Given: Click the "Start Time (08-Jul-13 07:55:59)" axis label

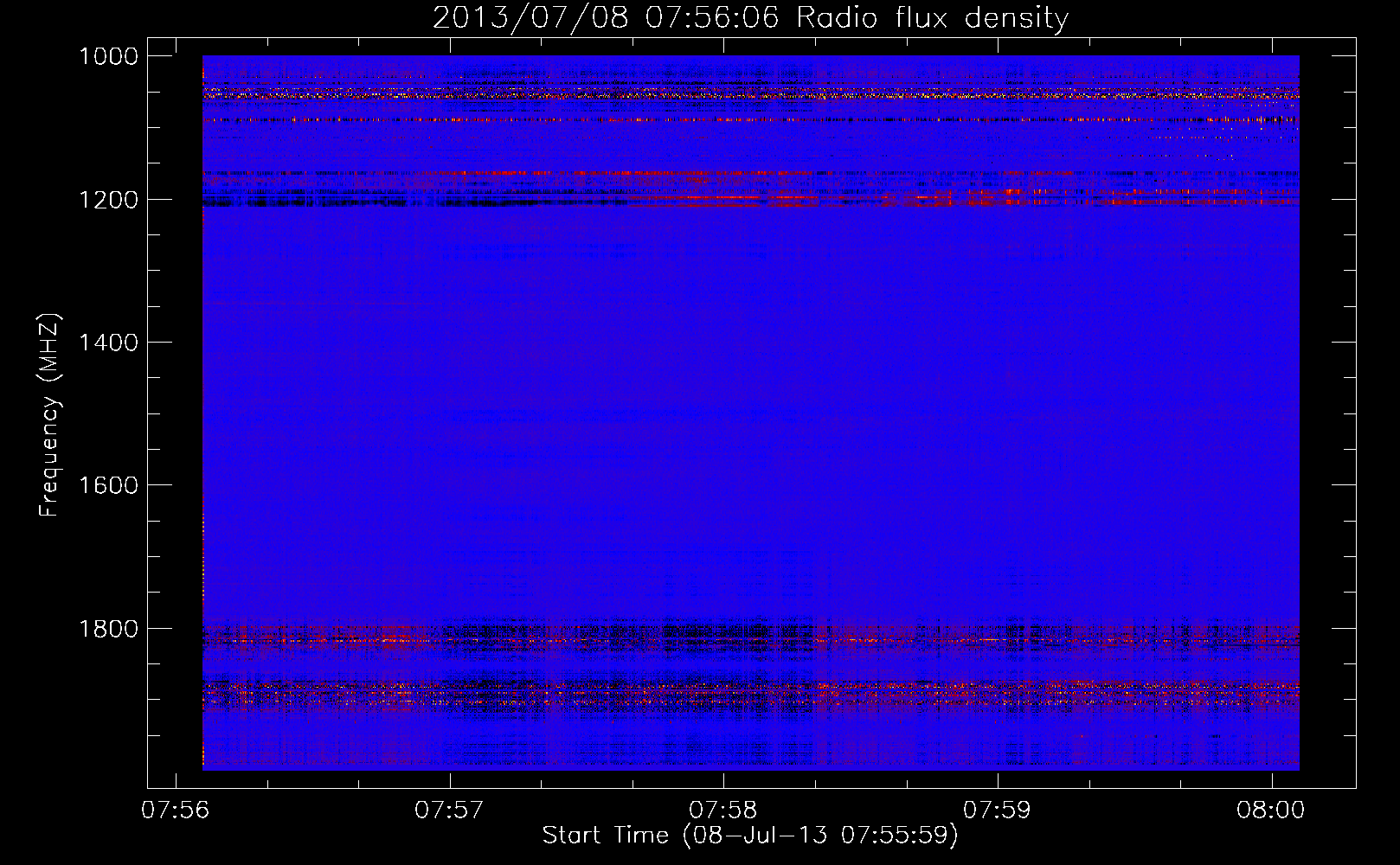Looking at the screenshot, I should coord(750,835).
